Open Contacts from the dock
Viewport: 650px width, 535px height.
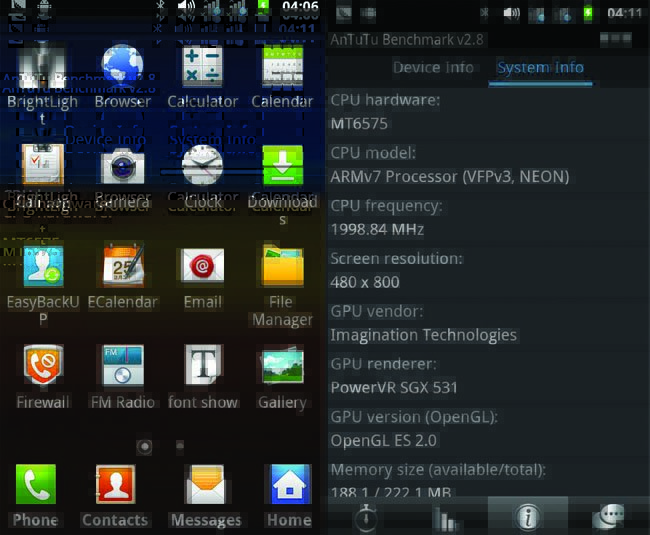[x=115, y=484]
